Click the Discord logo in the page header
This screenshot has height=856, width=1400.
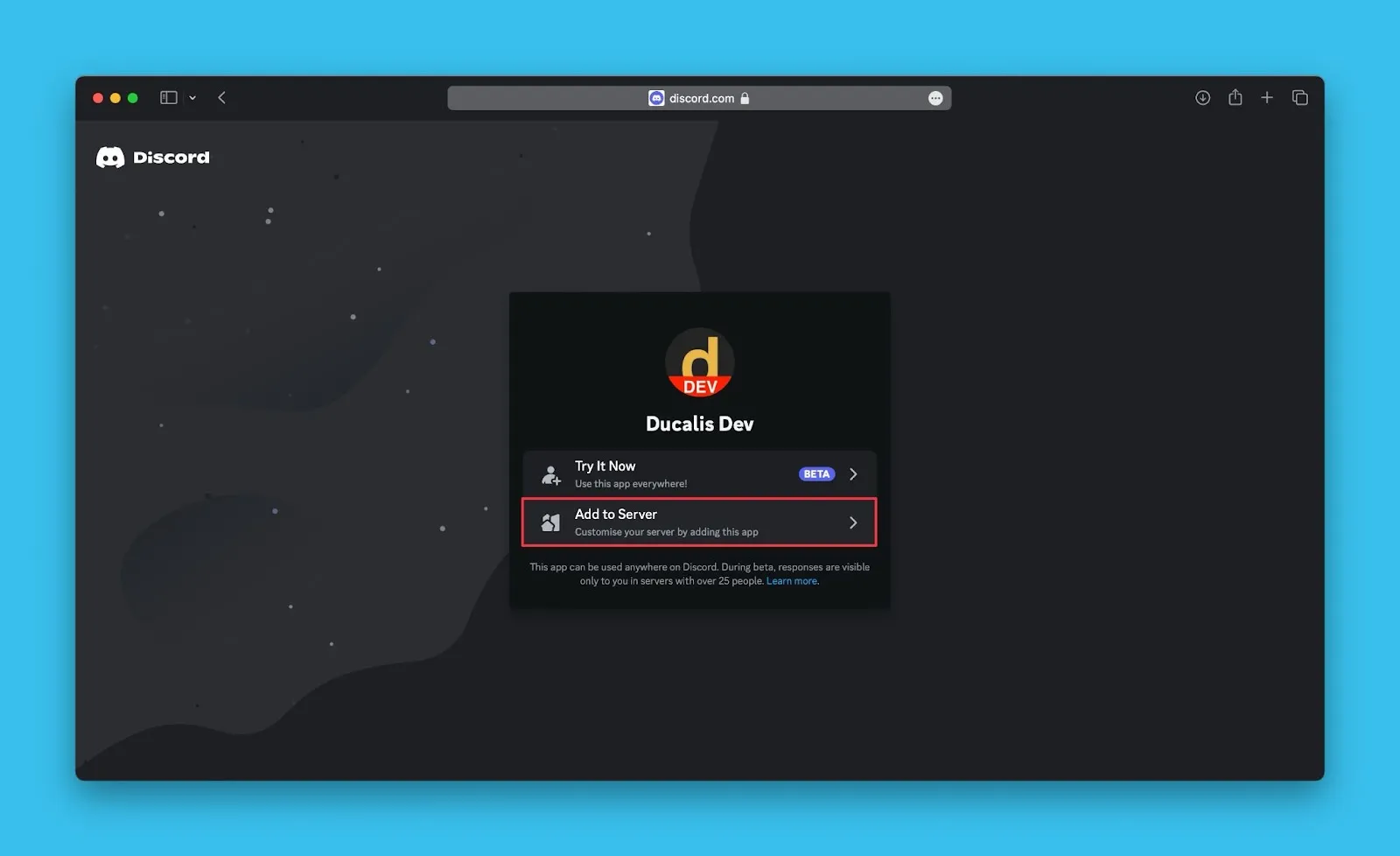[x=152, y=158]
